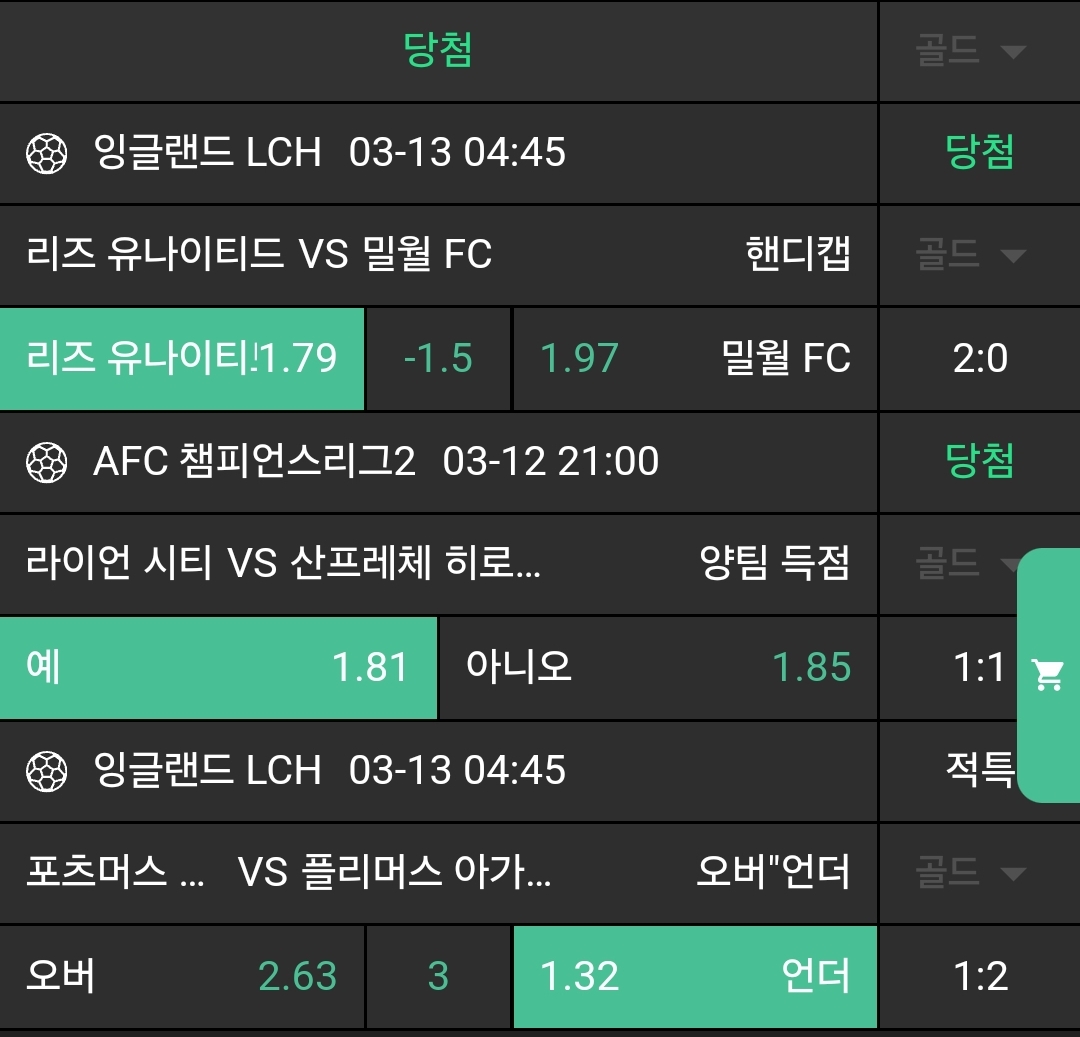Click the 2:0 final score cell

(980, 358)
